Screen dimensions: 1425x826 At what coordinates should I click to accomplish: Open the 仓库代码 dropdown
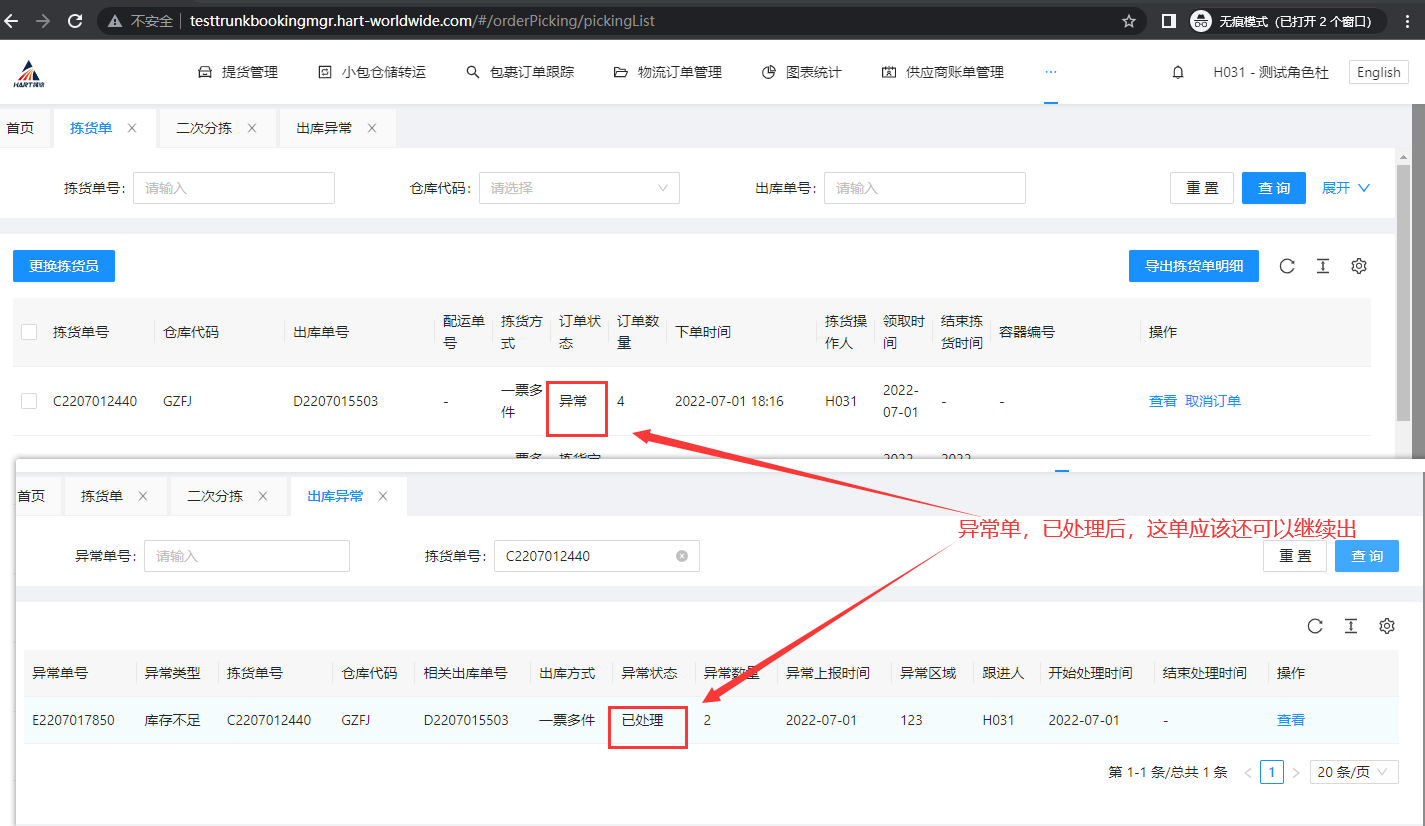(579, 188)
